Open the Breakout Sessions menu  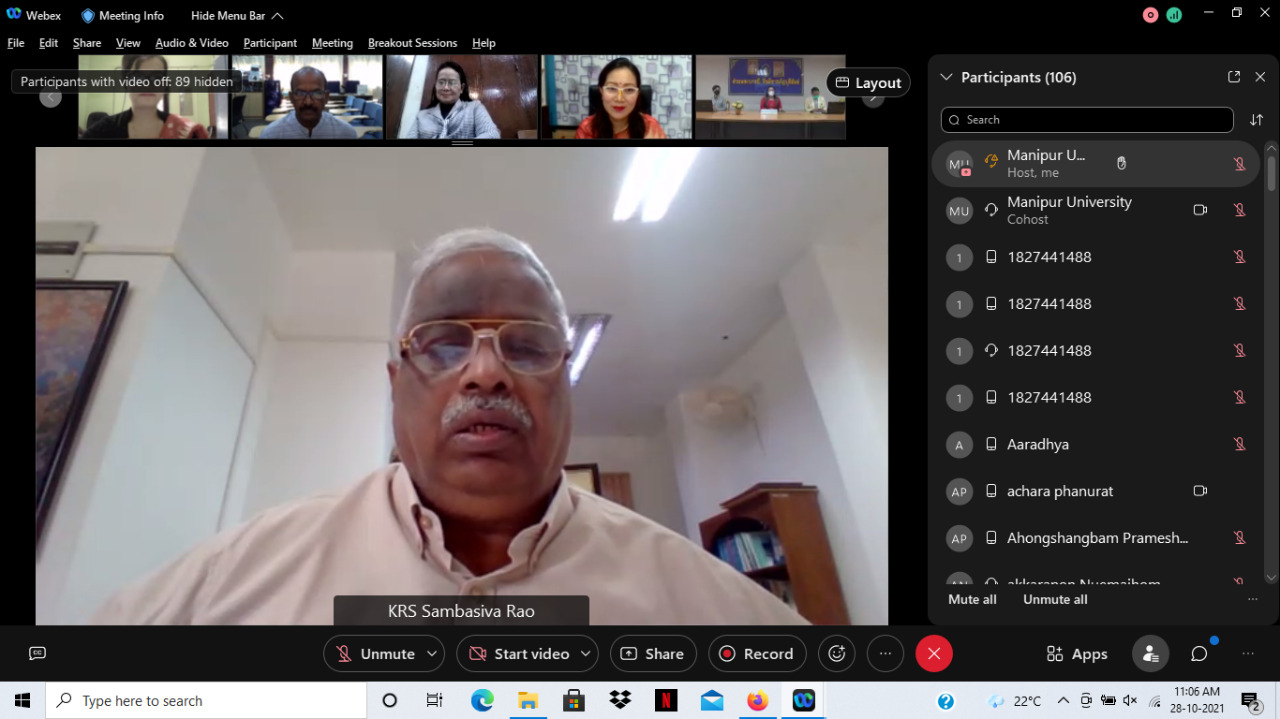pyautogui.click(x=412, y=43)
